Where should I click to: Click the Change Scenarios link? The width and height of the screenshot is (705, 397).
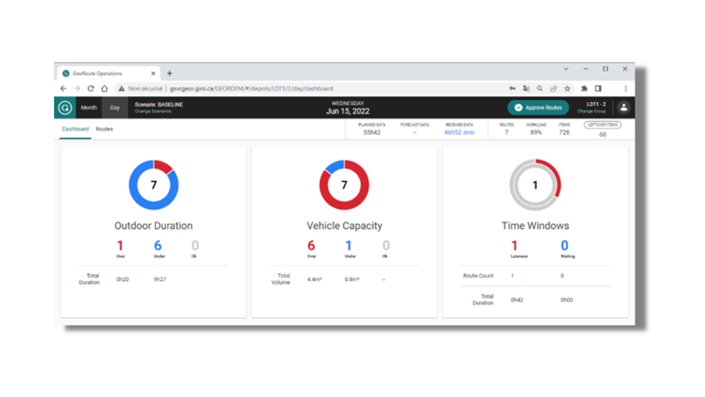[x=153, y=111]
